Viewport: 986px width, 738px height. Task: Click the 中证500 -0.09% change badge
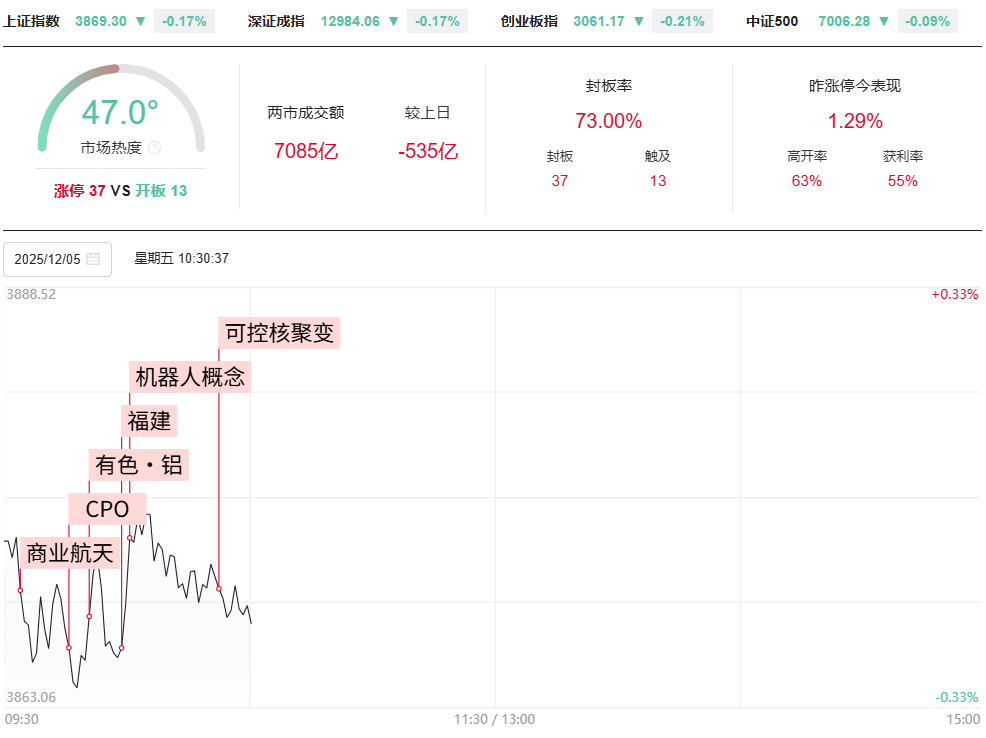tap(925, 21)
